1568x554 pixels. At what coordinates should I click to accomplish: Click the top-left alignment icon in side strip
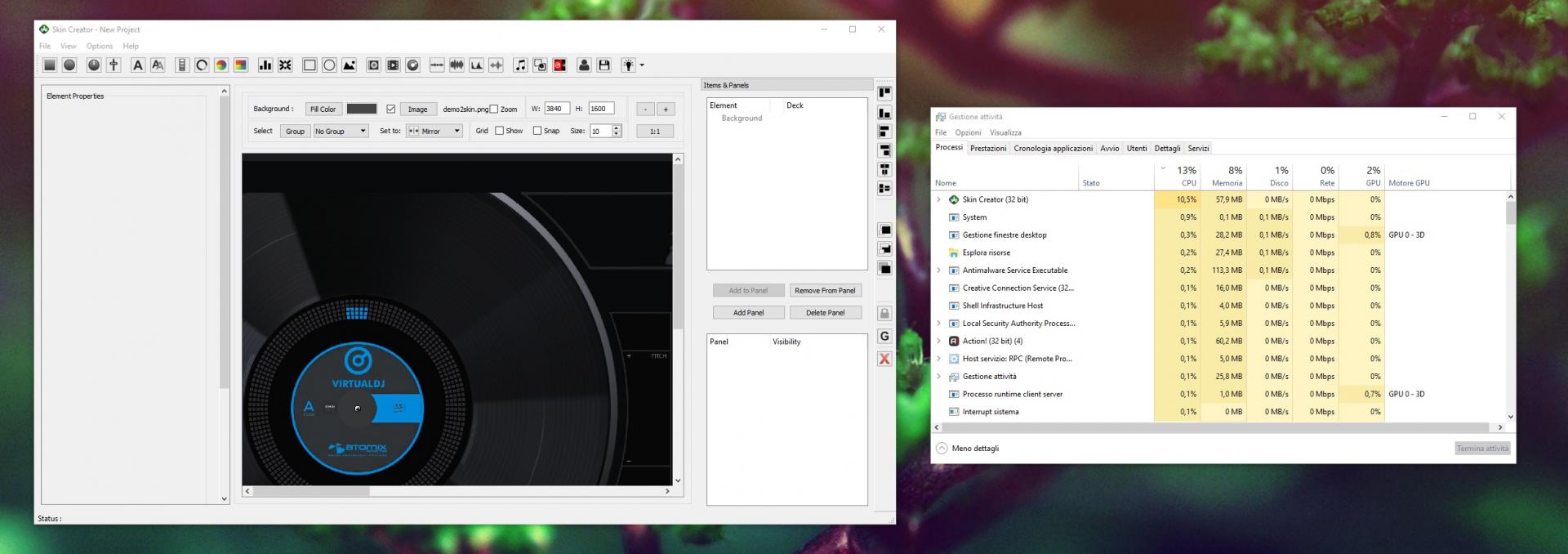[884, 93]
